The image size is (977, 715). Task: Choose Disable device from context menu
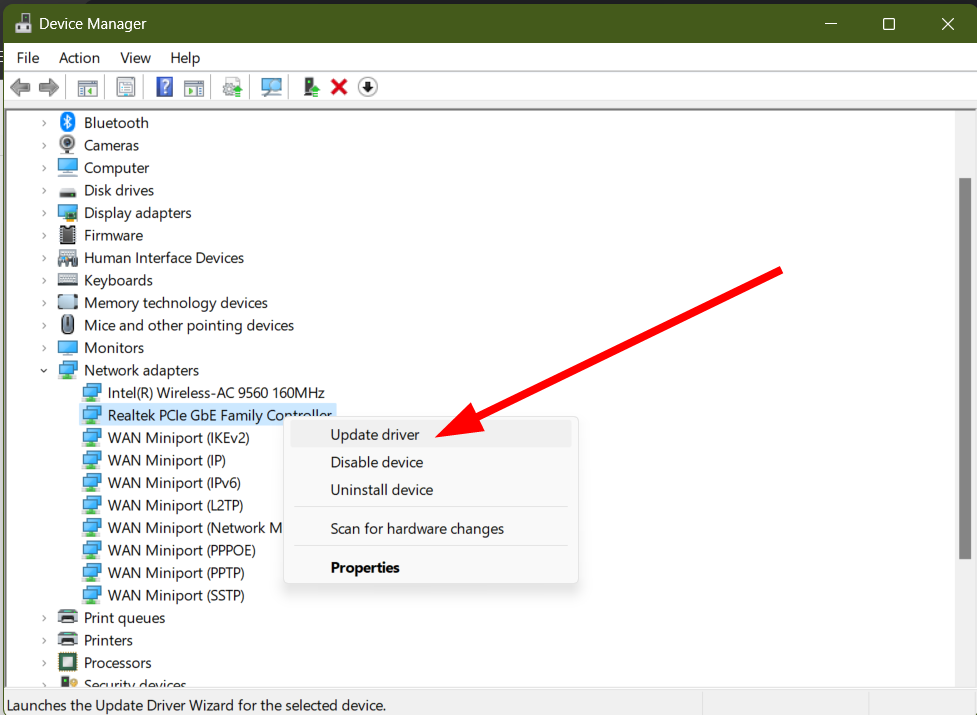coord(431,462)
